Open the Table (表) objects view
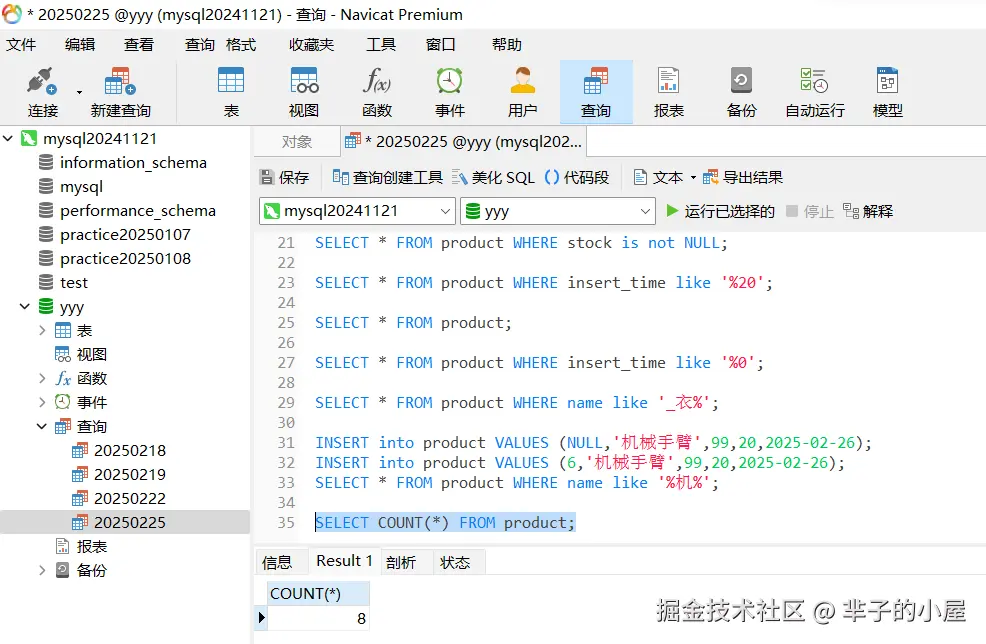Viewport: 986px width, 644px height. (x=231, y=92)
